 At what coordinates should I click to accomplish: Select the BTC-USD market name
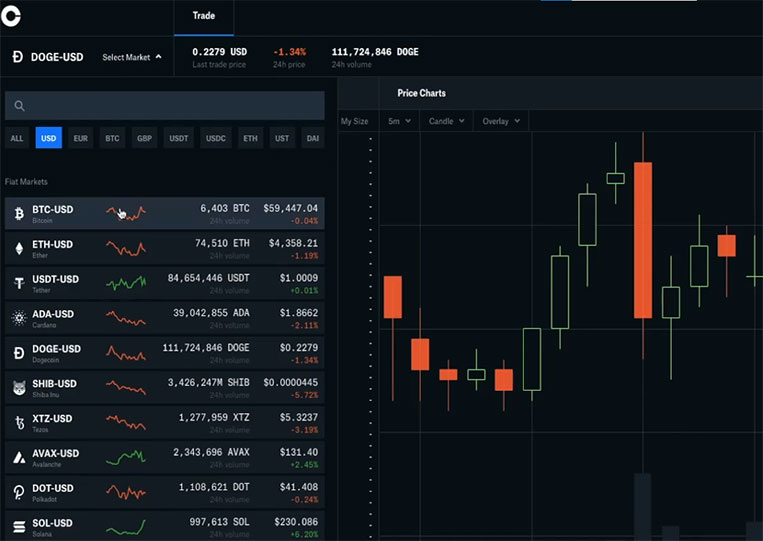pos(53,209)
